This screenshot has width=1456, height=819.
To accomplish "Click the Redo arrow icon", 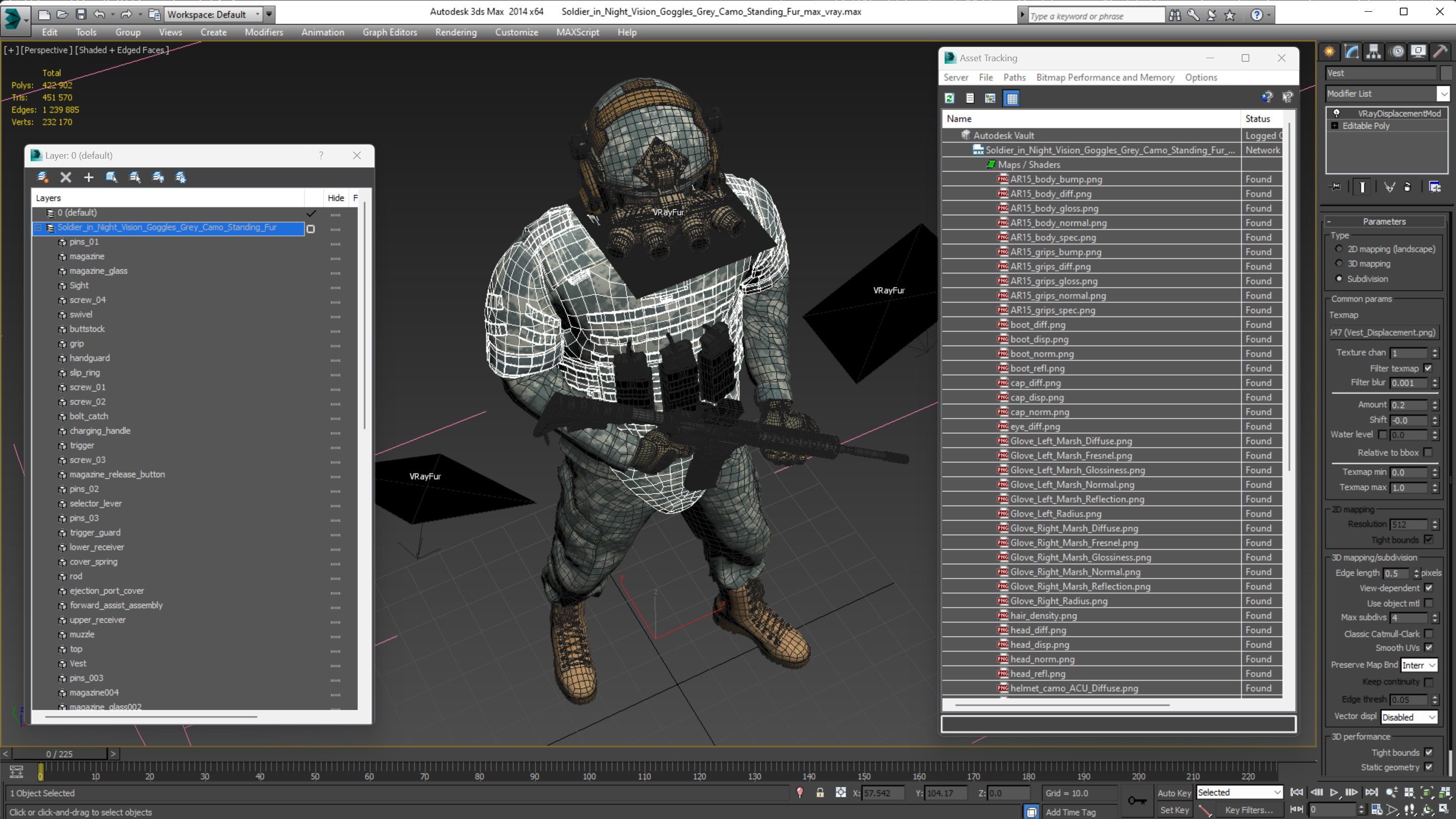I will (126, 14).
